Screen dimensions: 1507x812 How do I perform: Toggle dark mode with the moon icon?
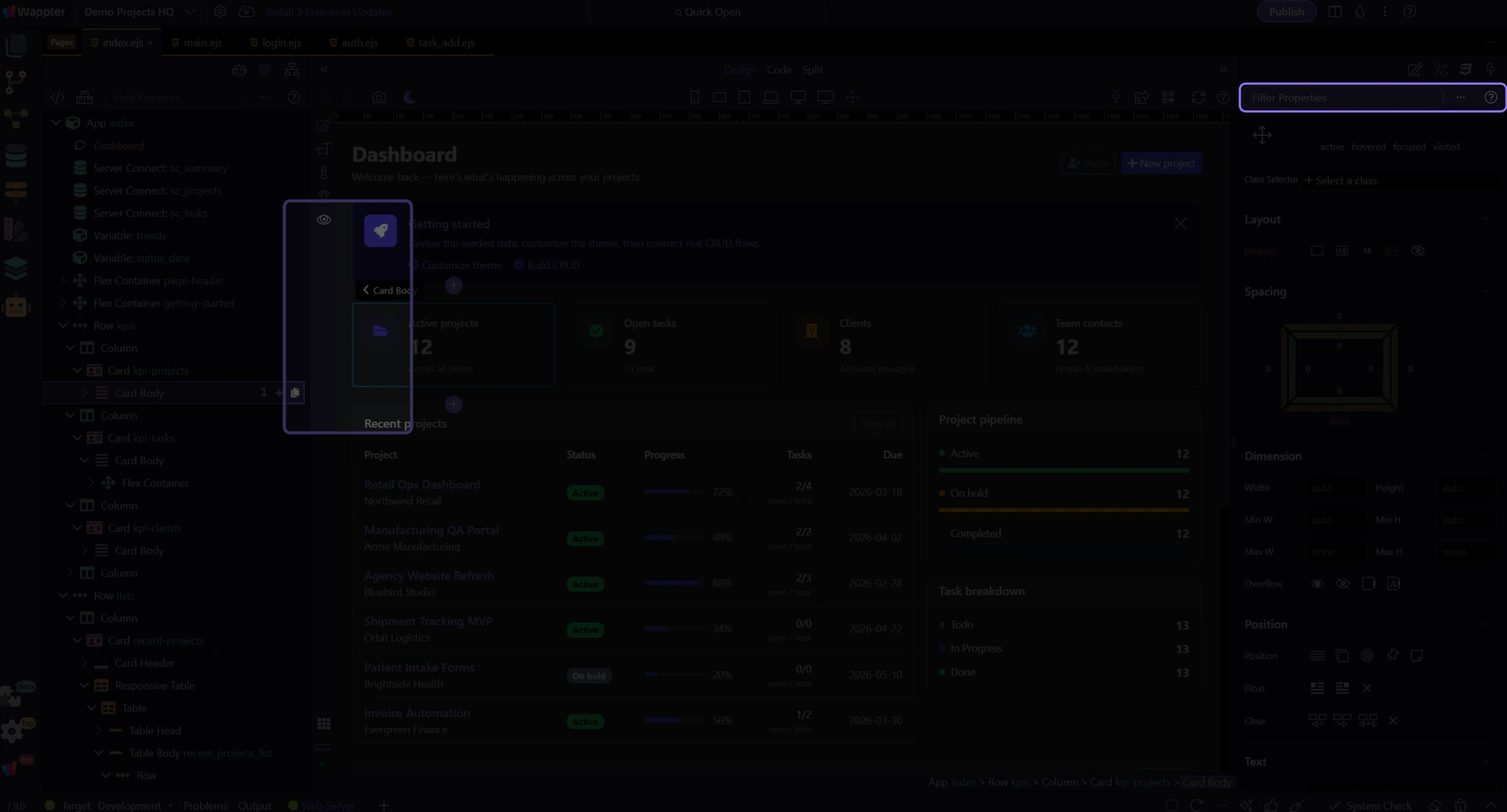point(409,98)
